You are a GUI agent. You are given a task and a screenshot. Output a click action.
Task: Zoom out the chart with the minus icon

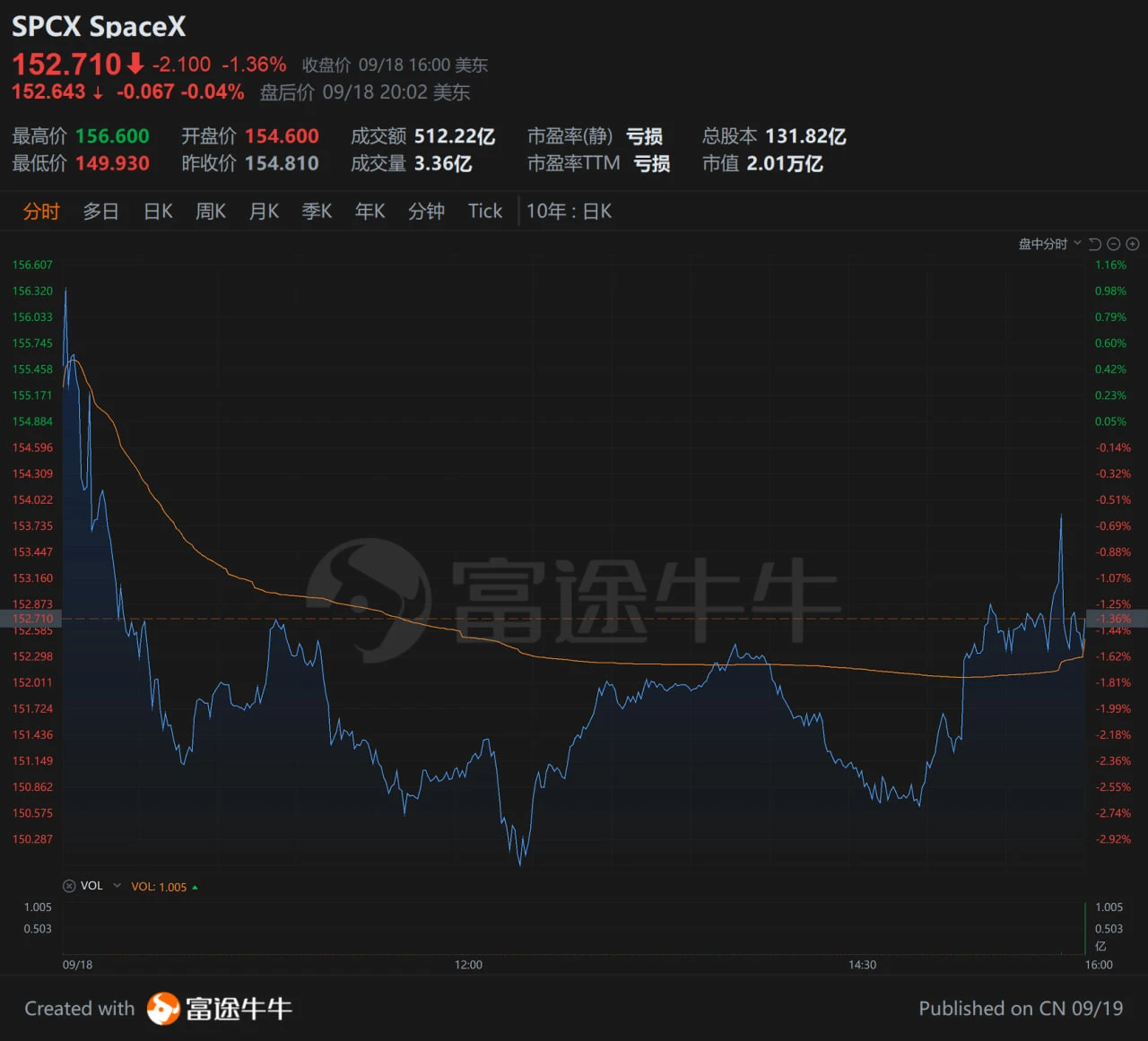coord(1114,244)
